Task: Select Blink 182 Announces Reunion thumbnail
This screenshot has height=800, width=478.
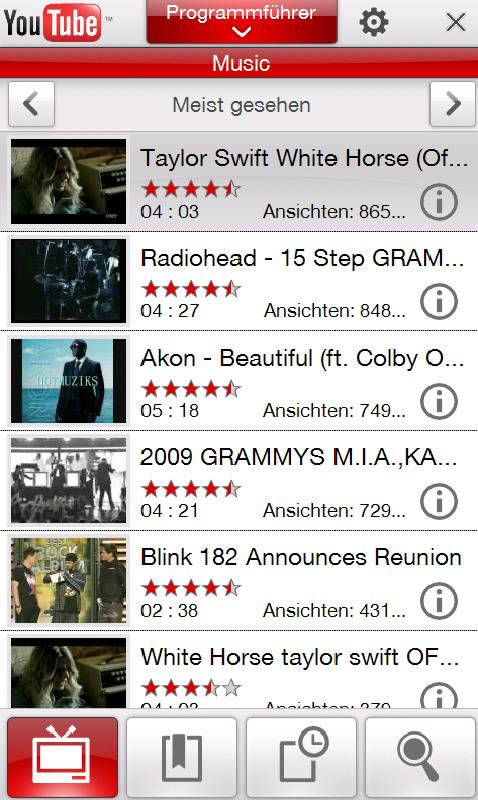Action: [x=68, y=581]
